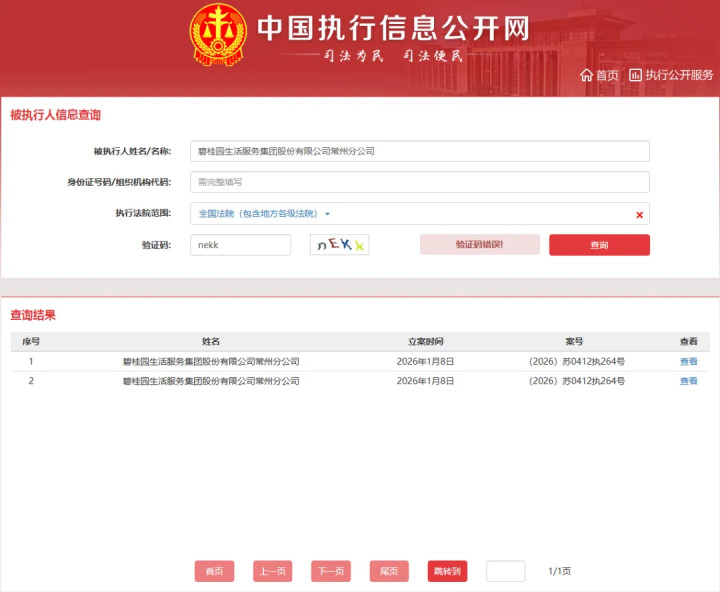Focus the 被执行人姓名/名称 input field
This screenshot has width=720, height=592.
pyautogui.click(x=420, y=151)
